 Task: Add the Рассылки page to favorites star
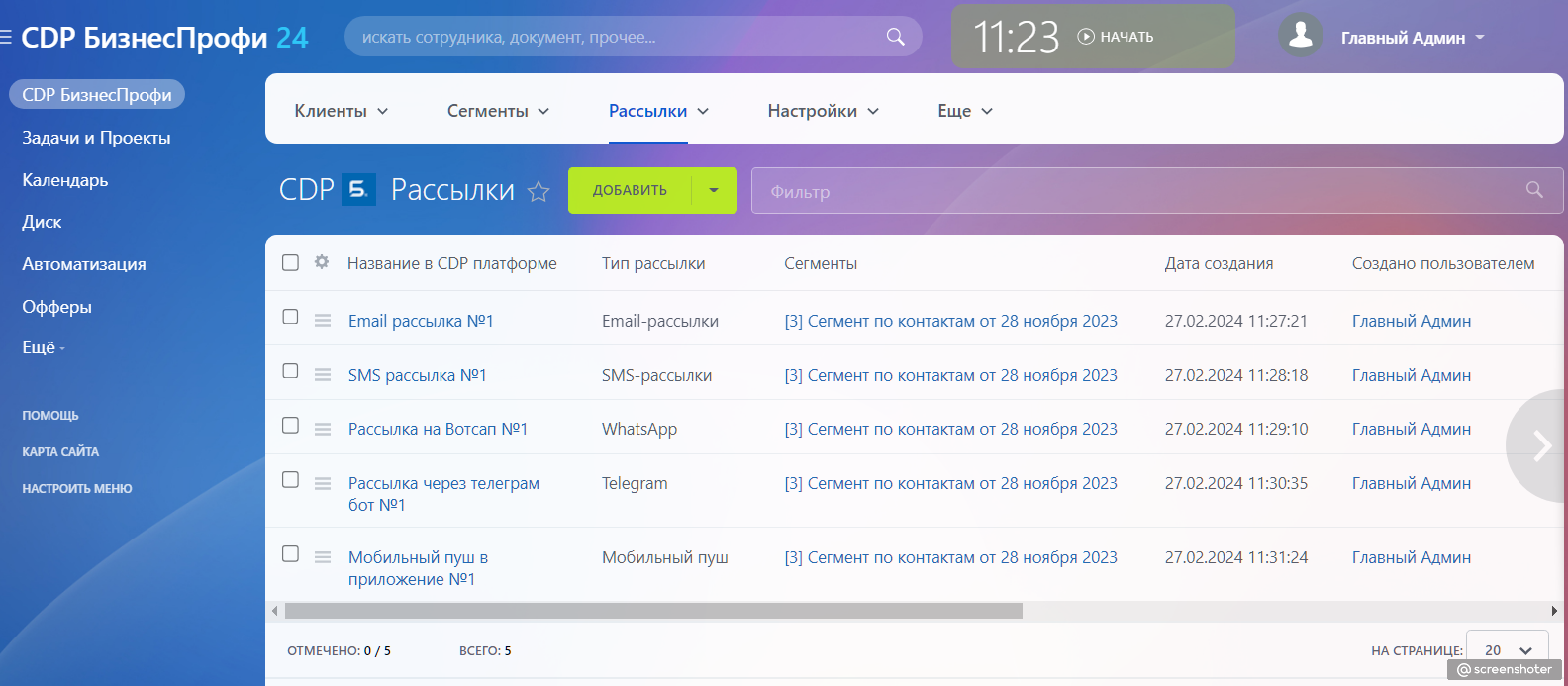[x=539, y=191]
